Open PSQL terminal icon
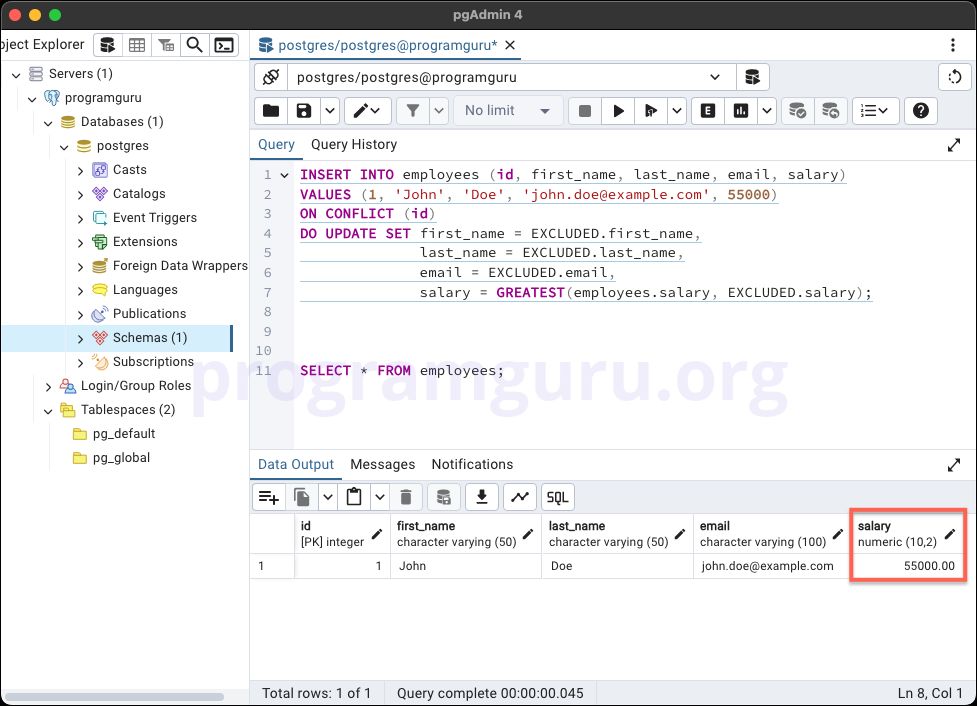Viewport: 977px width, 706px height. point(224,45)
